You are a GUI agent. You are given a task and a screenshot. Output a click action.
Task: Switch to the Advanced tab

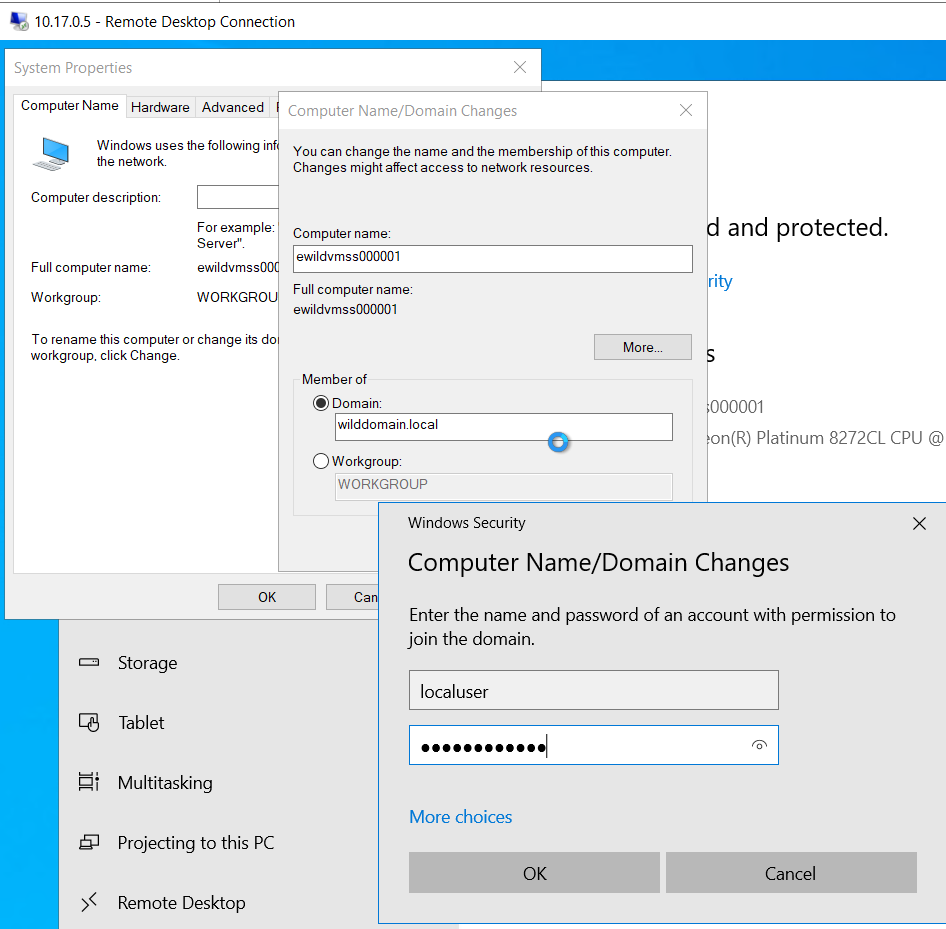pos(233,107)
